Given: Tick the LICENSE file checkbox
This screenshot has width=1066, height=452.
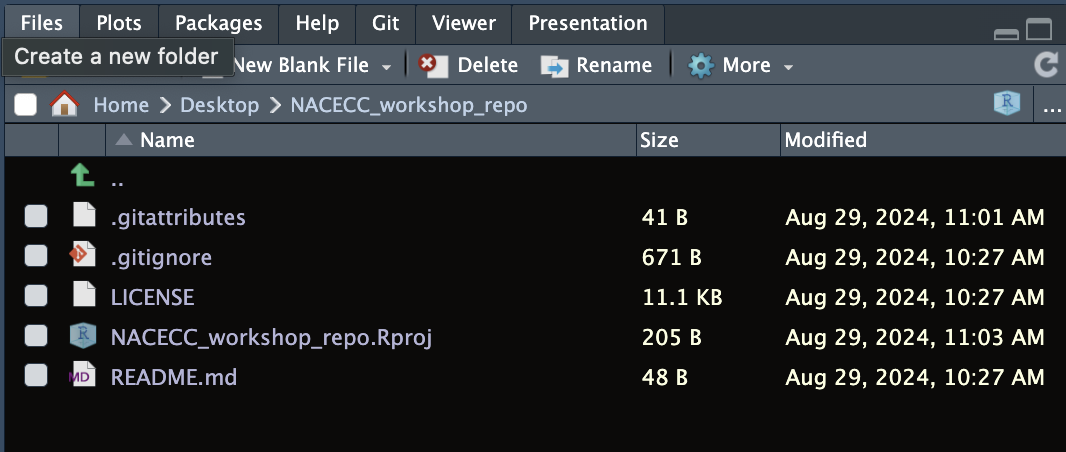Looking at the screenshot, I should pyautogui.click(x=36, y=297).
